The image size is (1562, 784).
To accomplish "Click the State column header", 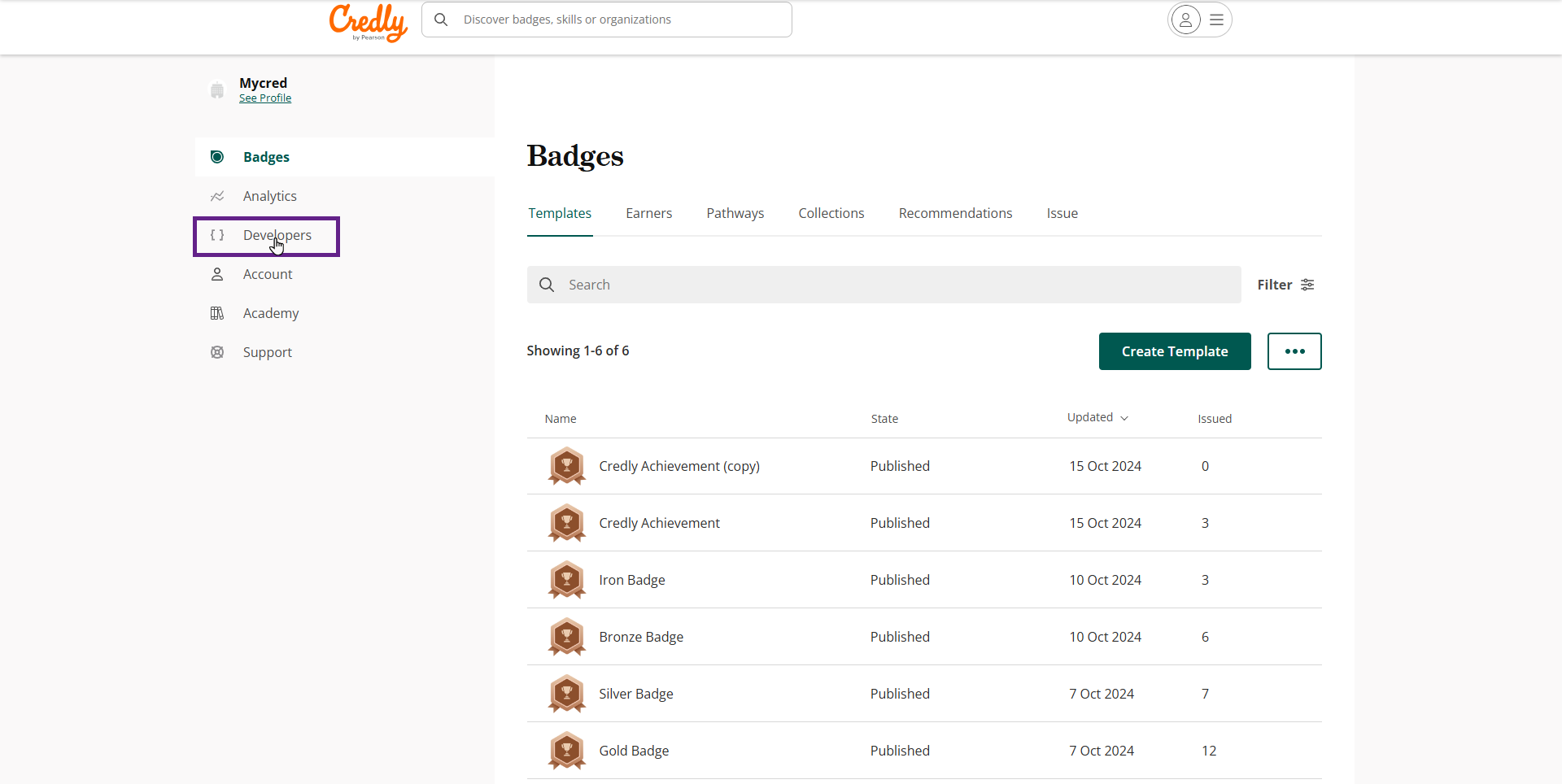I will (884, 419).
